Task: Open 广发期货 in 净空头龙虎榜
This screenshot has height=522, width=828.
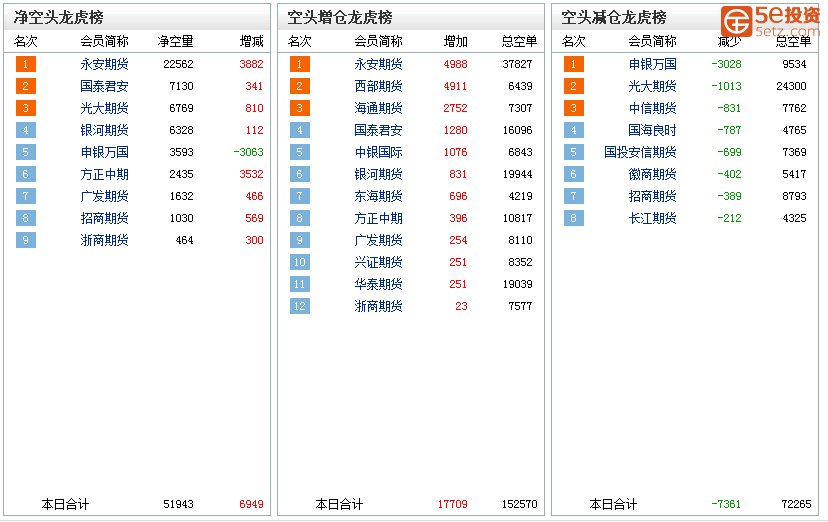Action: 104,196
